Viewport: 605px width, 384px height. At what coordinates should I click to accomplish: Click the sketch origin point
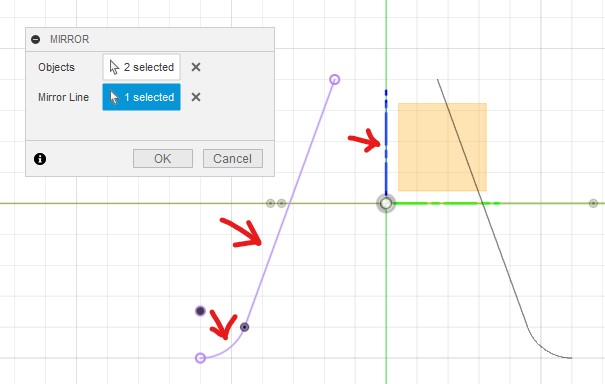pyautogui.click(x=385, y=203)
